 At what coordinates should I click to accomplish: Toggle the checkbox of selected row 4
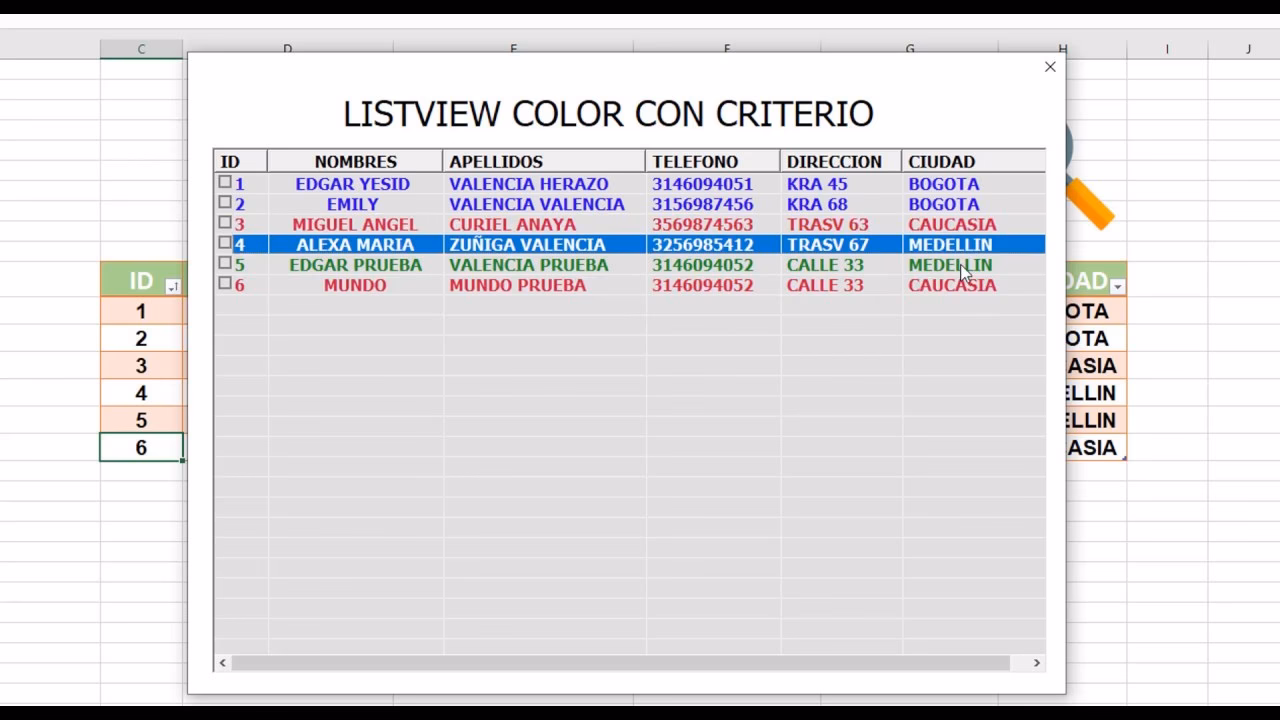225,243
